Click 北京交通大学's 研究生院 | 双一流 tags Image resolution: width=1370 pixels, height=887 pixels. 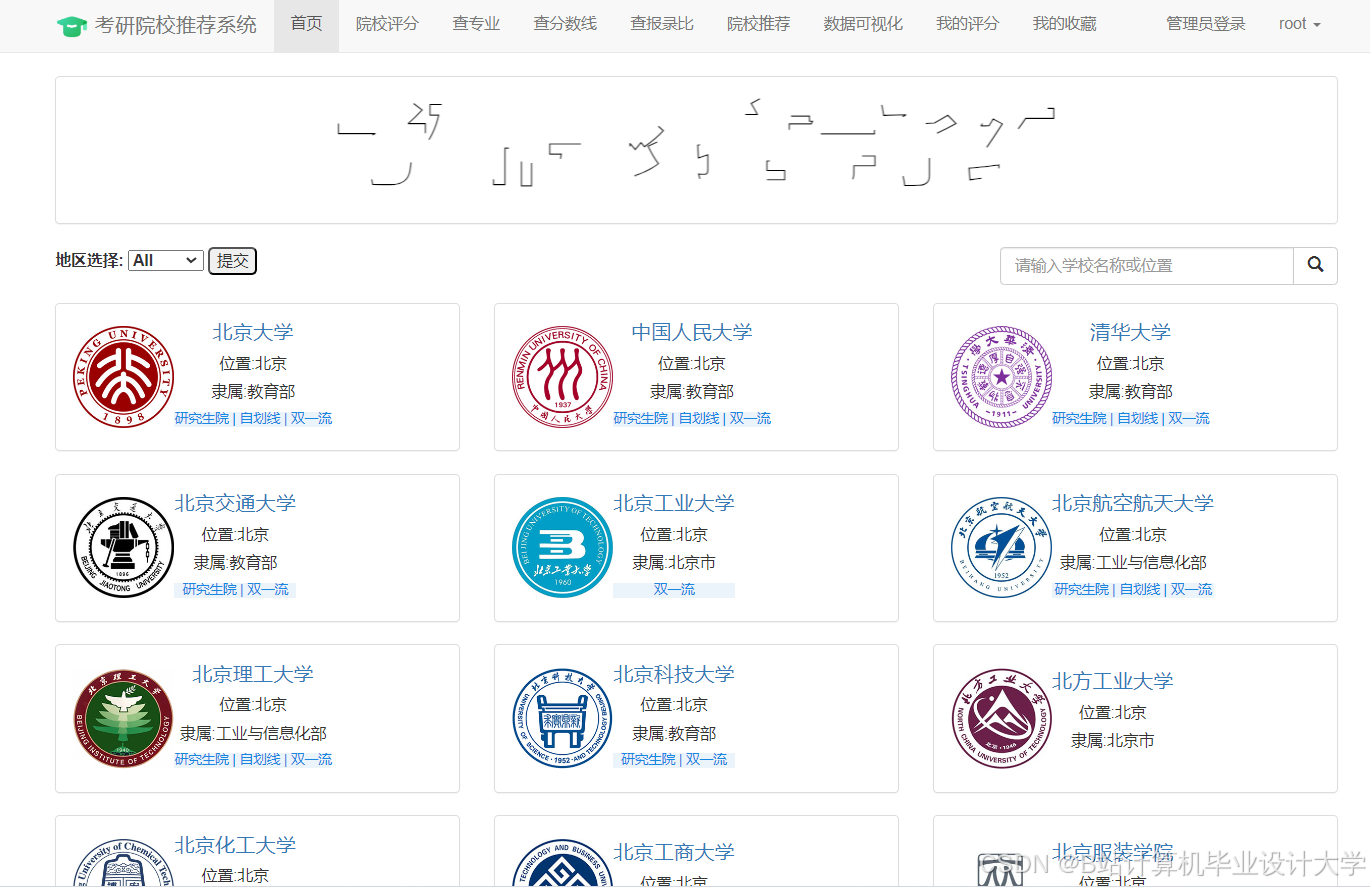click(x=235, y=589)
